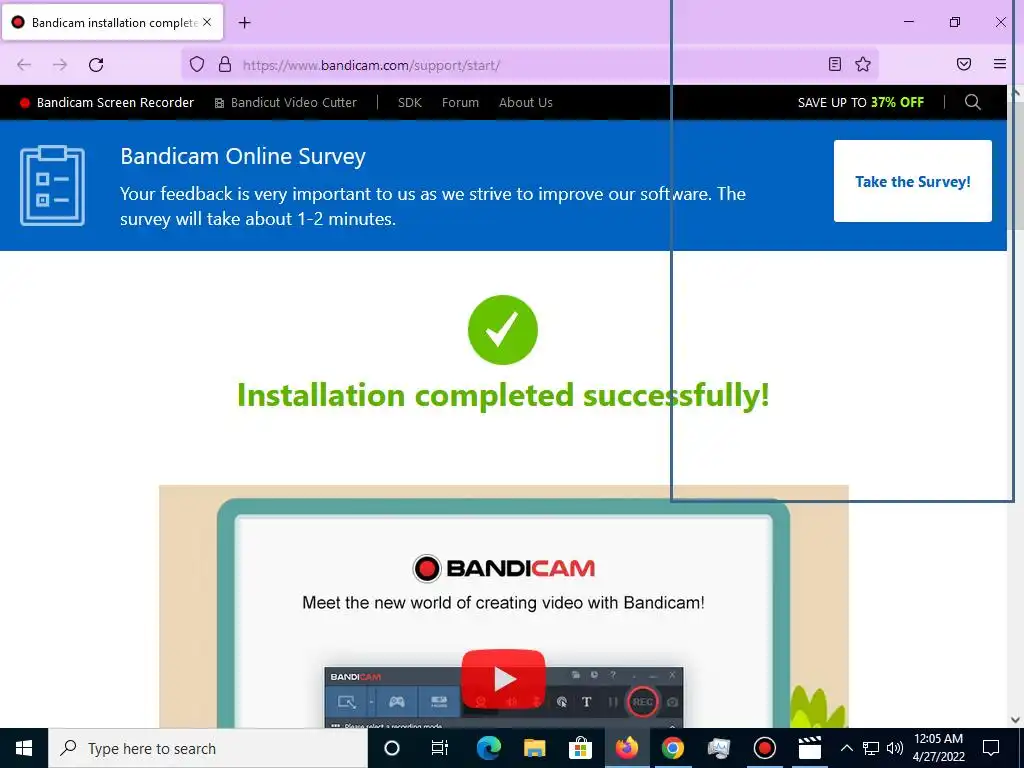Open Microsoft Store from the taskbar

(580, 748)
